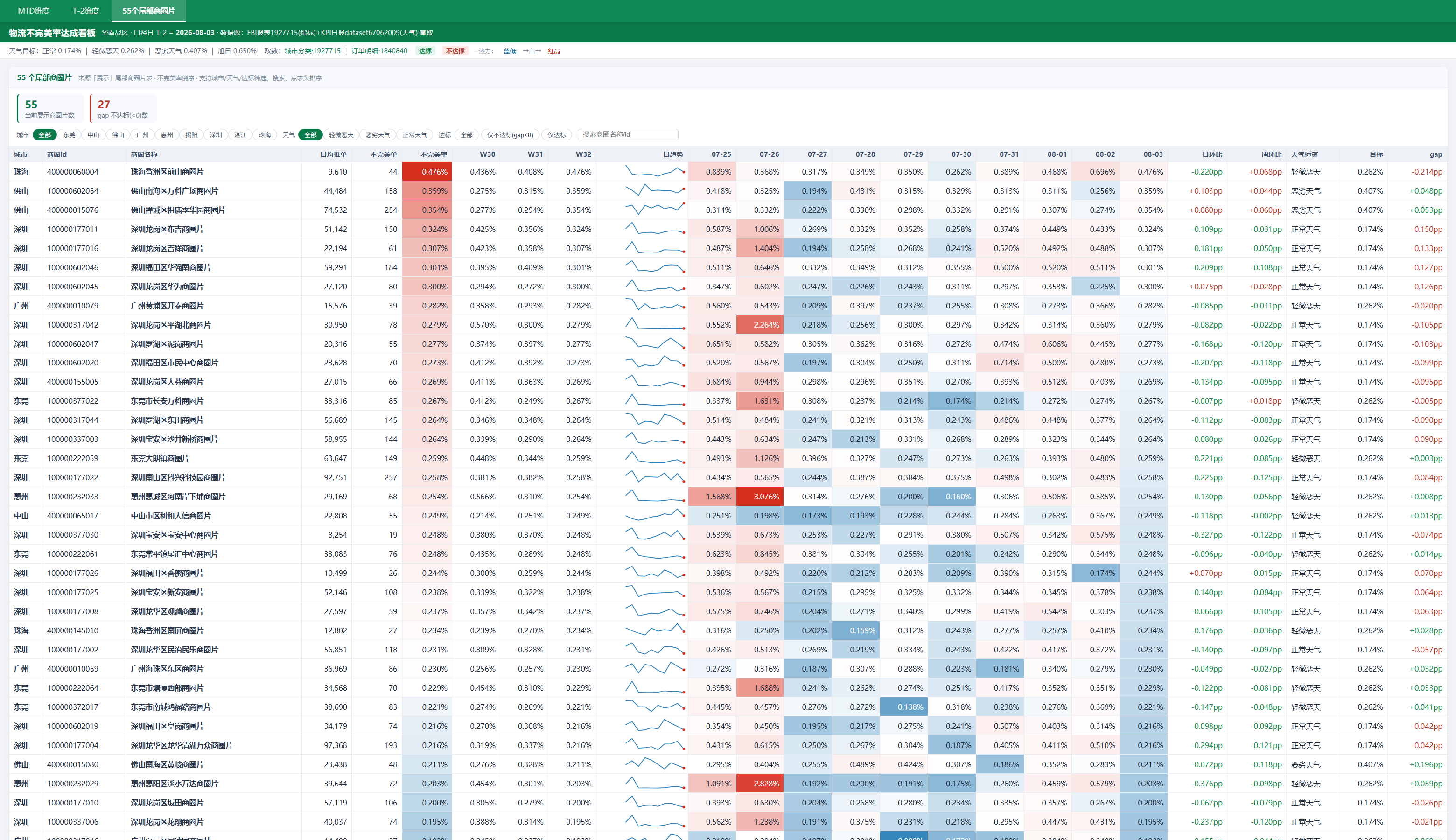Choose the 正常天气 weather chip
Image resolution: width=1456 pixels, height=840 pixels.
pyautogui.click(x=414, y=135)
